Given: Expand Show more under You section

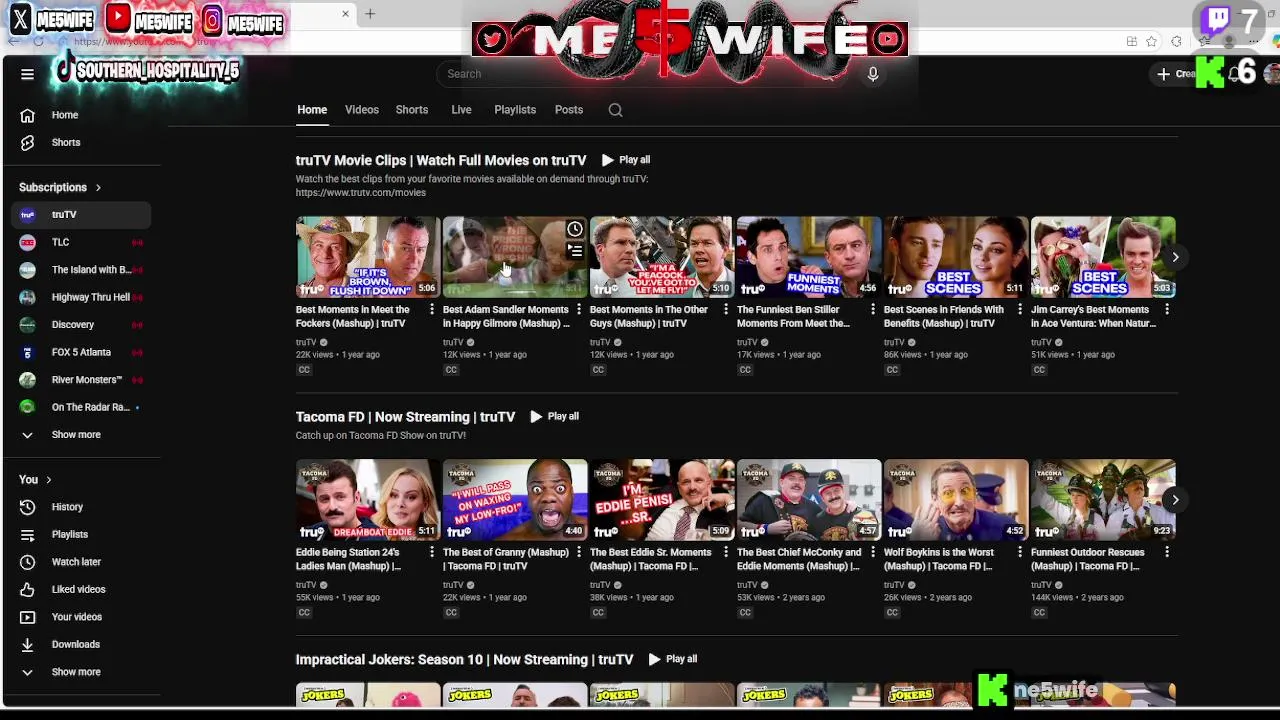Looking at the screenshot, I should (x=81, y=672).
